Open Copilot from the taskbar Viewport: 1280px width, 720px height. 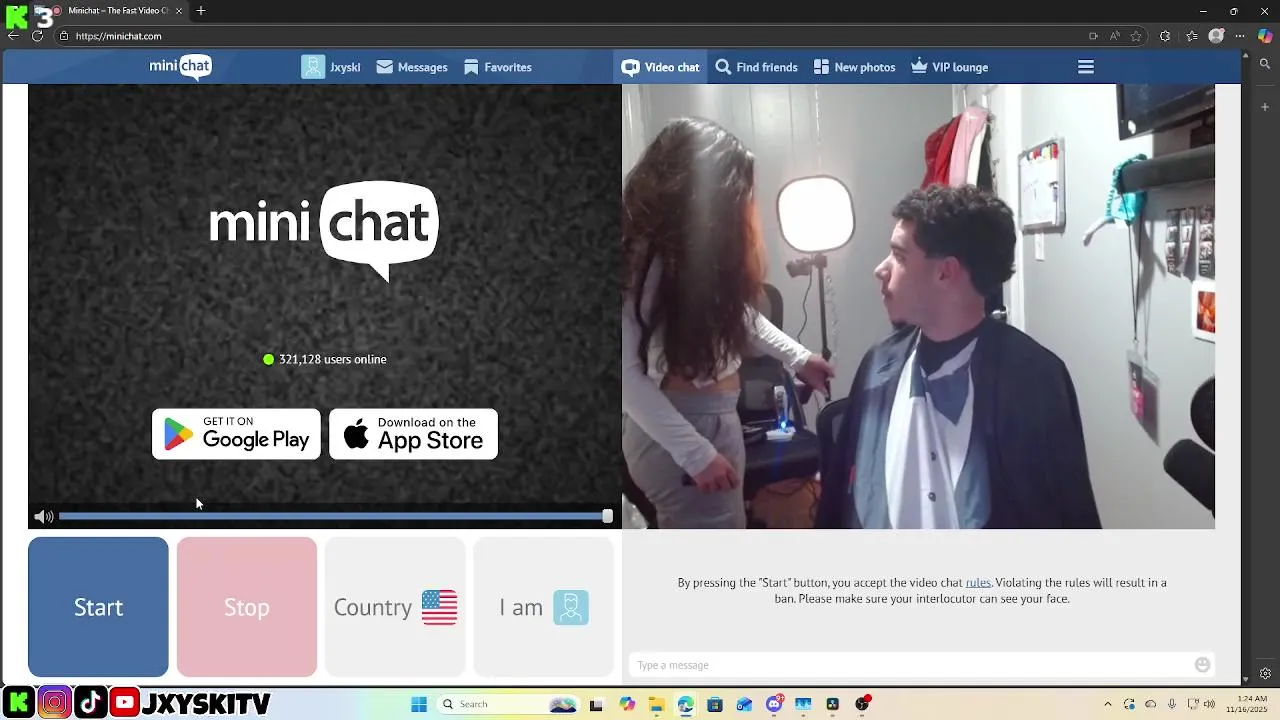(x=627, y=704)
